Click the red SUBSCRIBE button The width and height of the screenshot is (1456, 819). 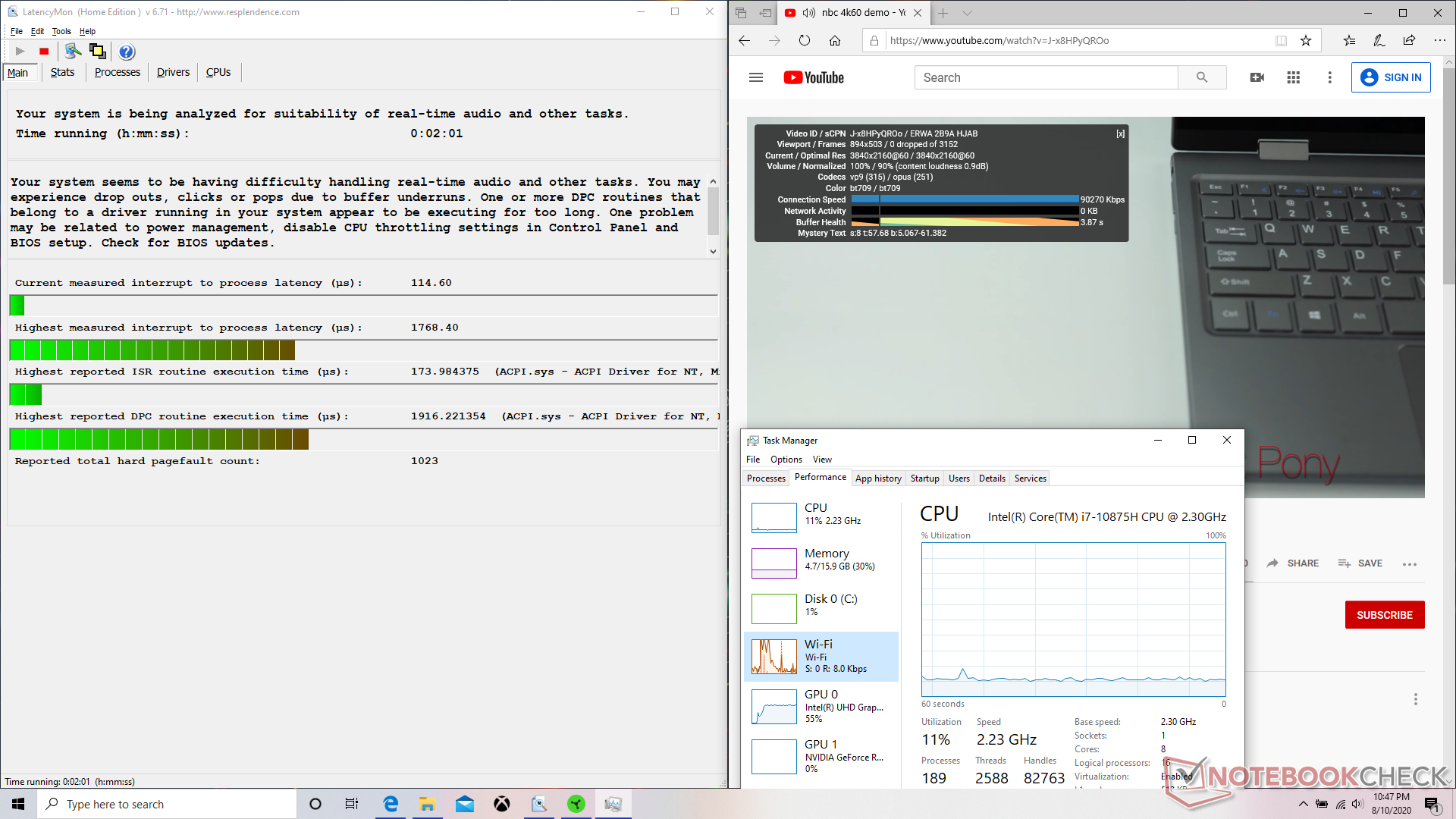pos(1384,615)
